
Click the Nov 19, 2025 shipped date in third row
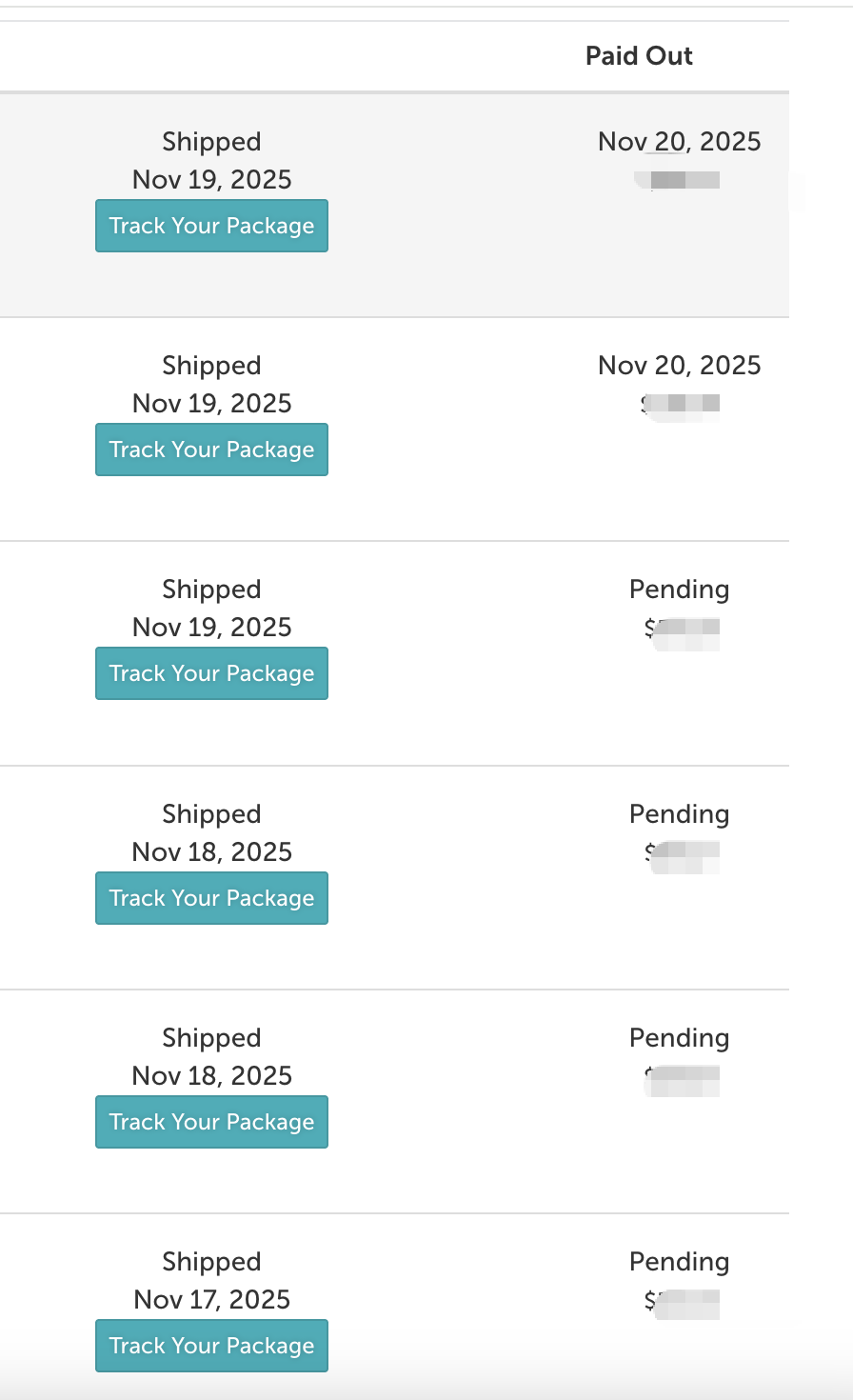211,628
